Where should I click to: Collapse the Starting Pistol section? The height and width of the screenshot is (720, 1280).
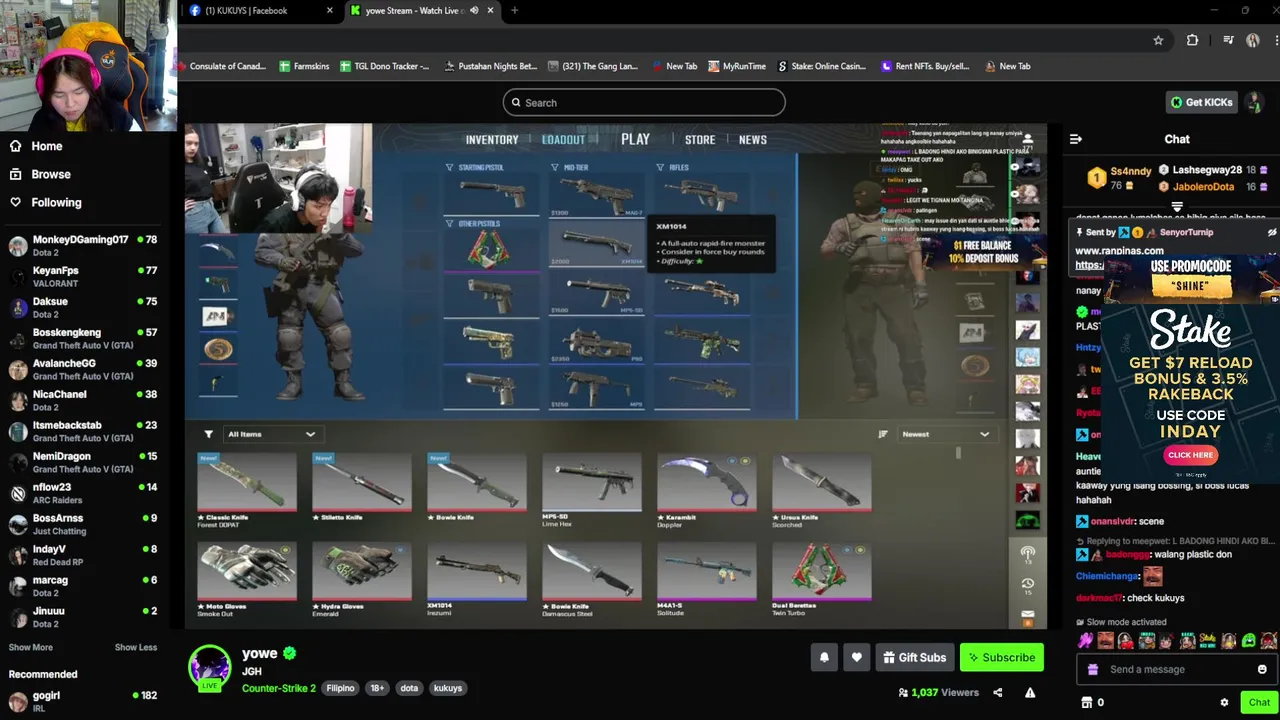point(449,167)
